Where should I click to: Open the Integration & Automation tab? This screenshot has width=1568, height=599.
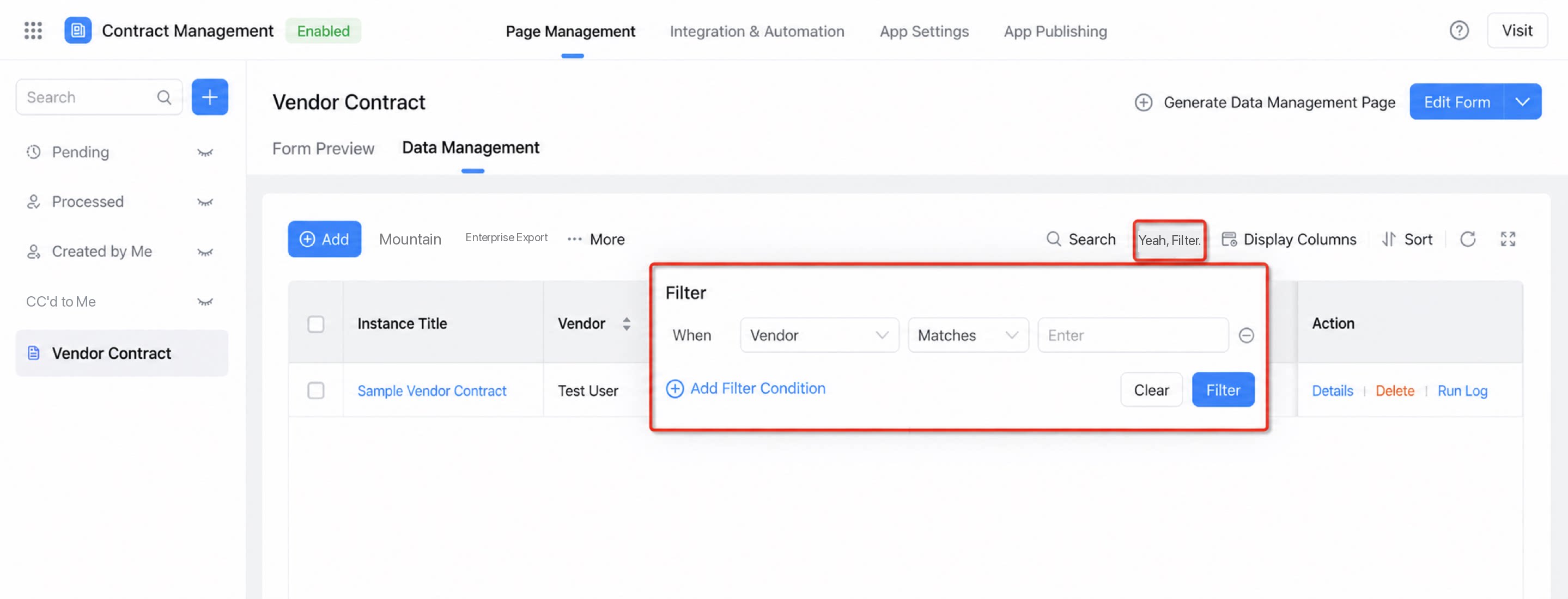(757, 31)
